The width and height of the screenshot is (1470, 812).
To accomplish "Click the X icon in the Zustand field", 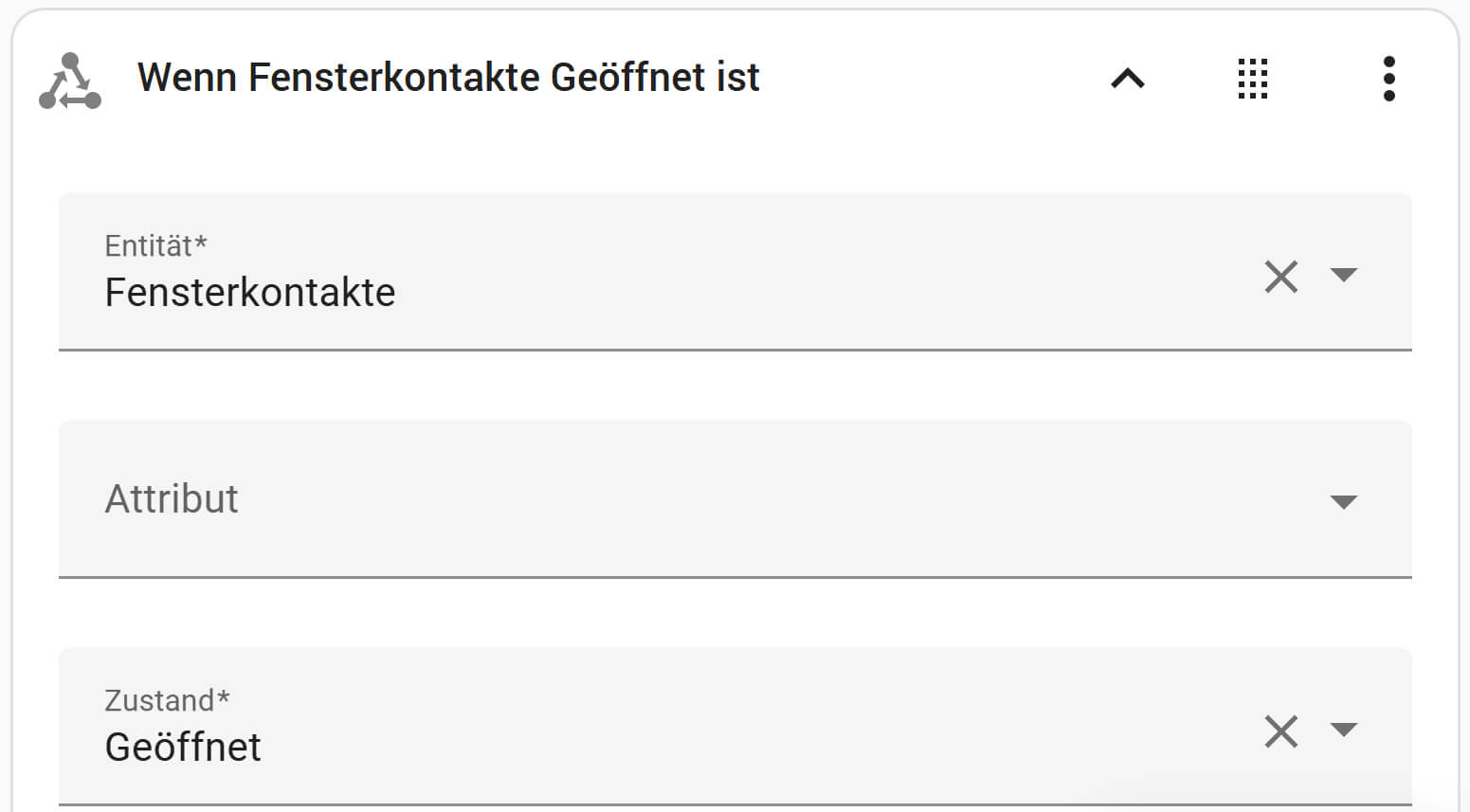I will coord(1280,731).
